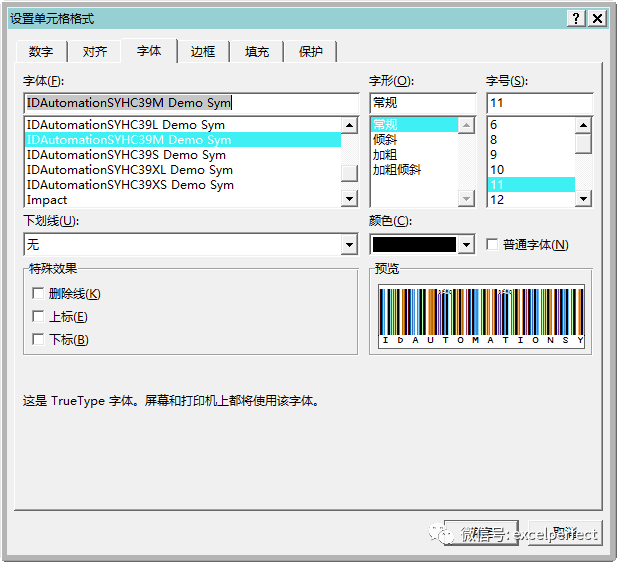Select 加粗 font style
The image size is (617, 562).
pyautogui.click(x=414, y=155)
